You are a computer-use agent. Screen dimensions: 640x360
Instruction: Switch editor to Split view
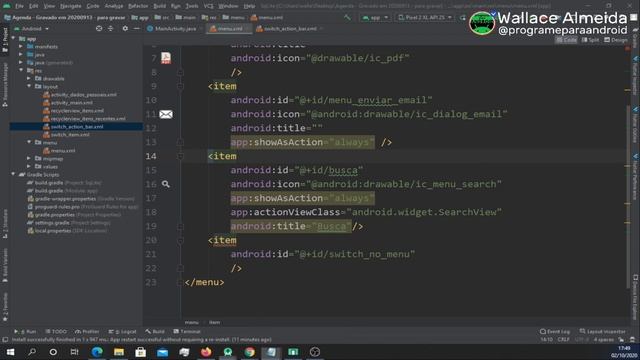click(591, 40)
